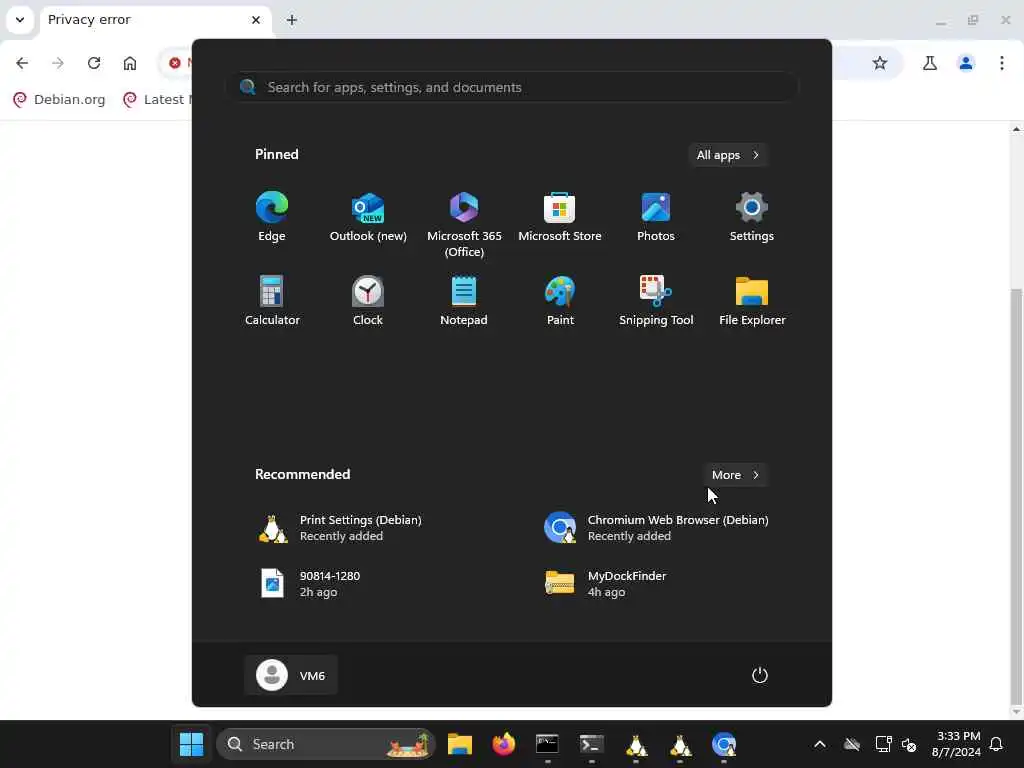
Task: Open VM6 user account menu
Action: coord(291,675)
